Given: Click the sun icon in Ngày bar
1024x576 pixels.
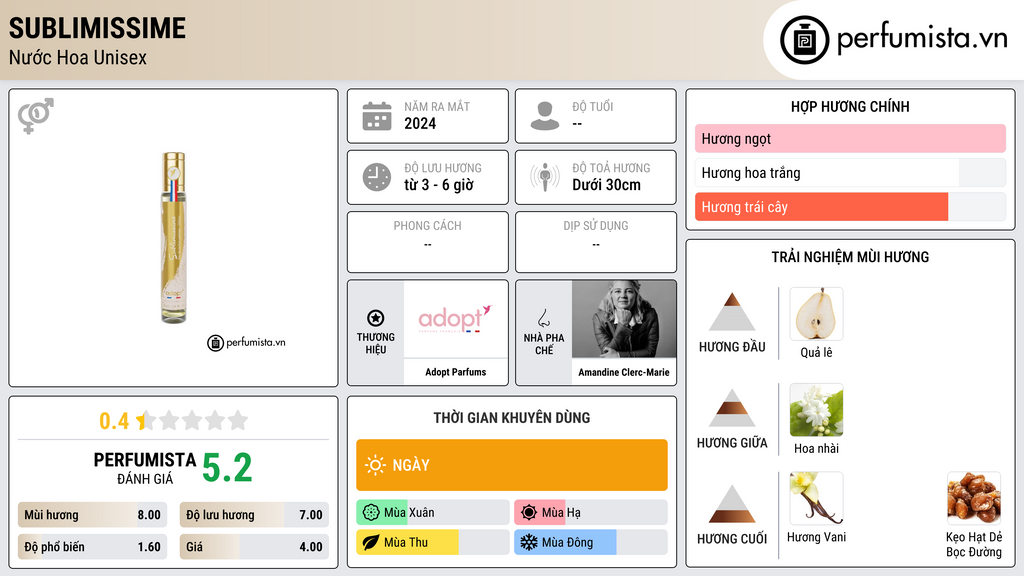Looking at the screenshot, I should [376, 465].
